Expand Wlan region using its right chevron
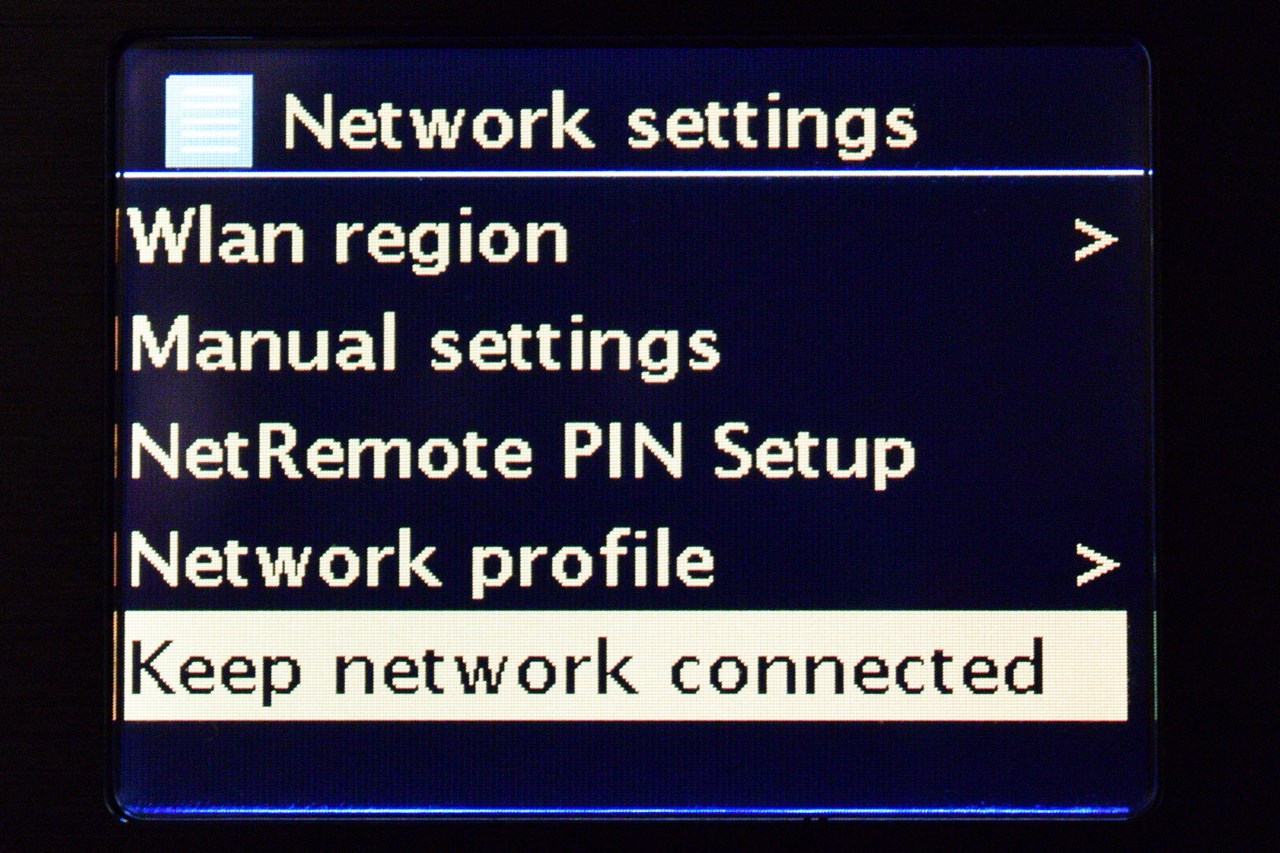This screenshot has height=853, width=1280. pos(1095,242)
